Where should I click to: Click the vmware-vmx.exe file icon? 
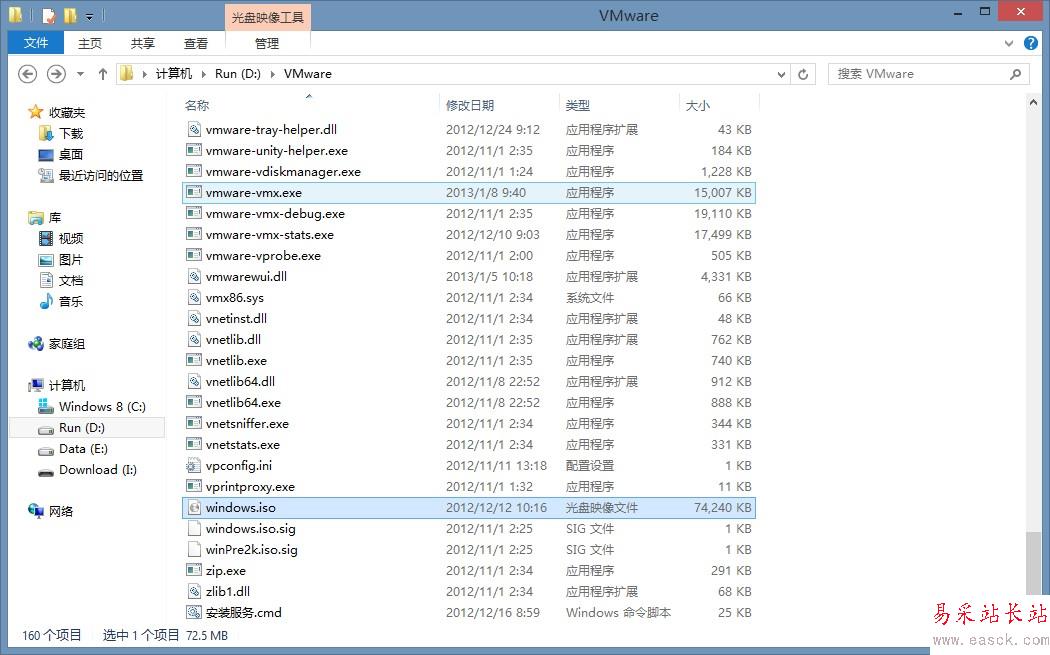pos(194,192)
